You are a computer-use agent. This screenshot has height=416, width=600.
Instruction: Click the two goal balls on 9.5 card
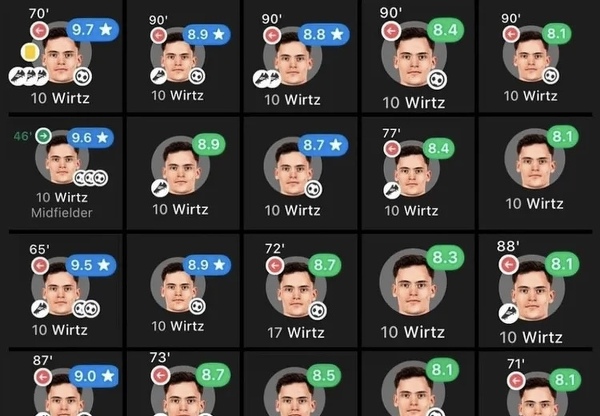tap(86, 308)
